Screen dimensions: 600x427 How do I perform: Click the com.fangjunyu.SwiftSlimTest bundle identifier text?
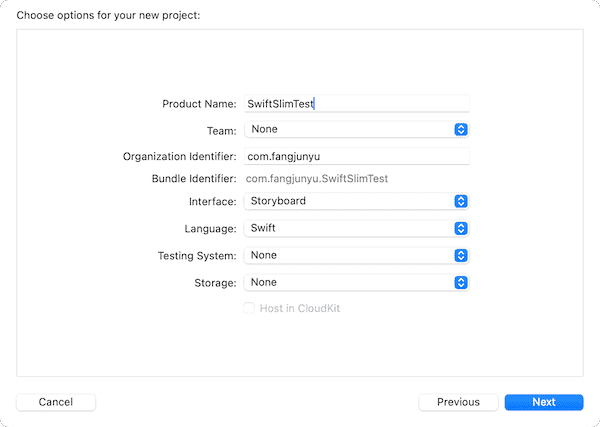pos(317,179)
